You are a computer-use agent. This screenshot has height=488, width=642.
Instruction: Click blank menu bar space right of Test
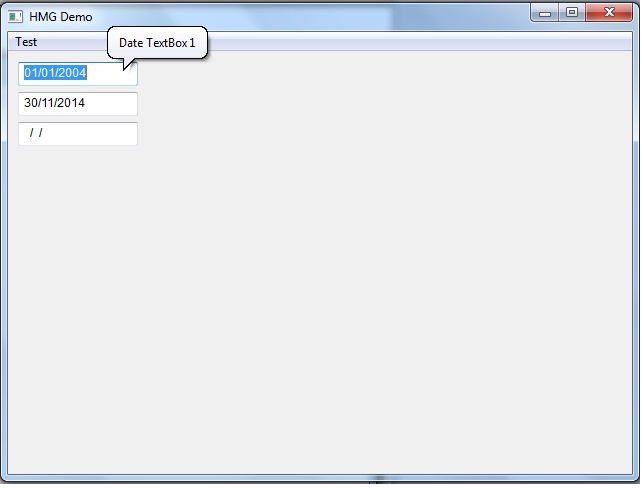pos(400,42)
